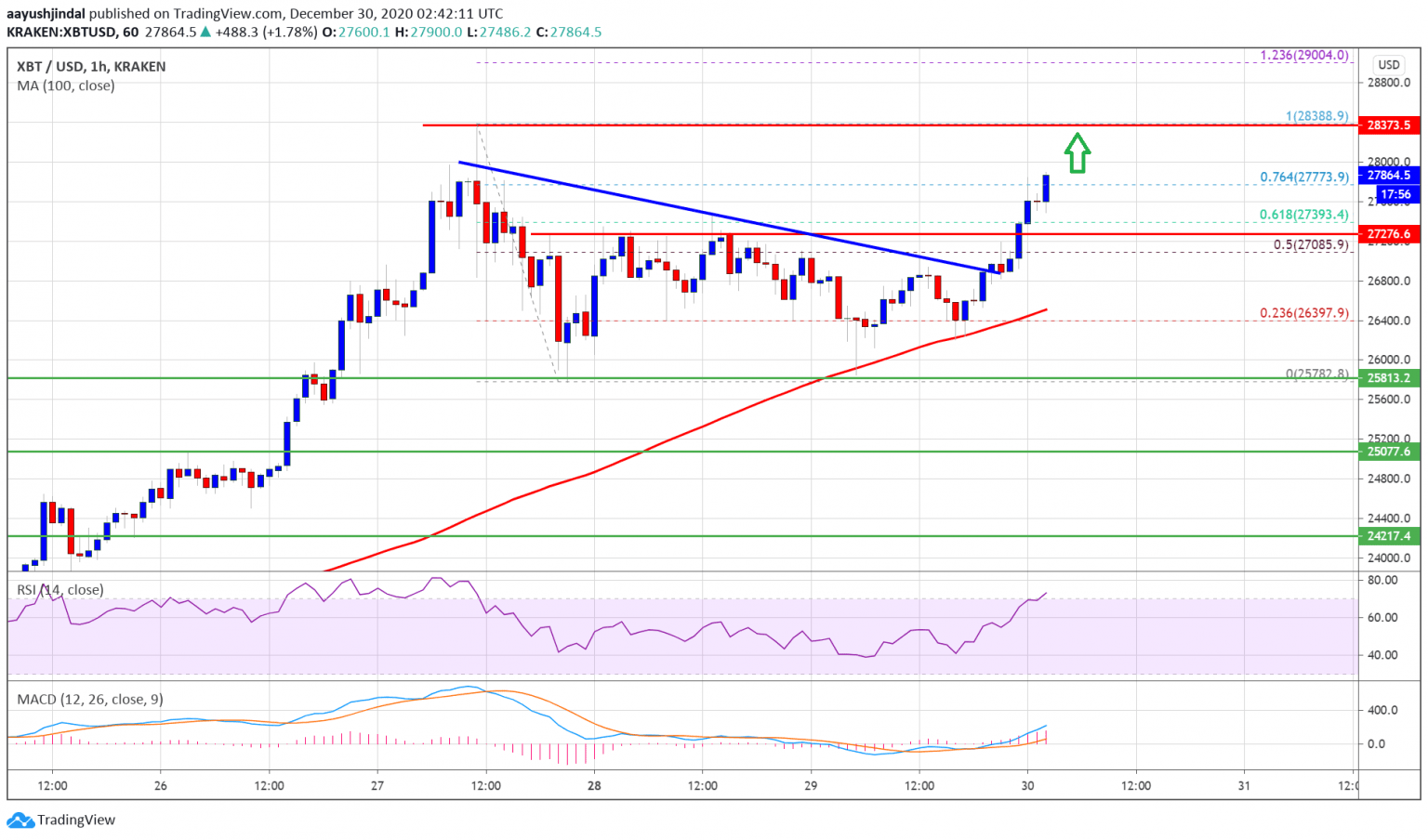Viewport: 1428px width, 840px height.
Task: Click the 17:56 countdown timer label
Action: [x=1395, y=194]
